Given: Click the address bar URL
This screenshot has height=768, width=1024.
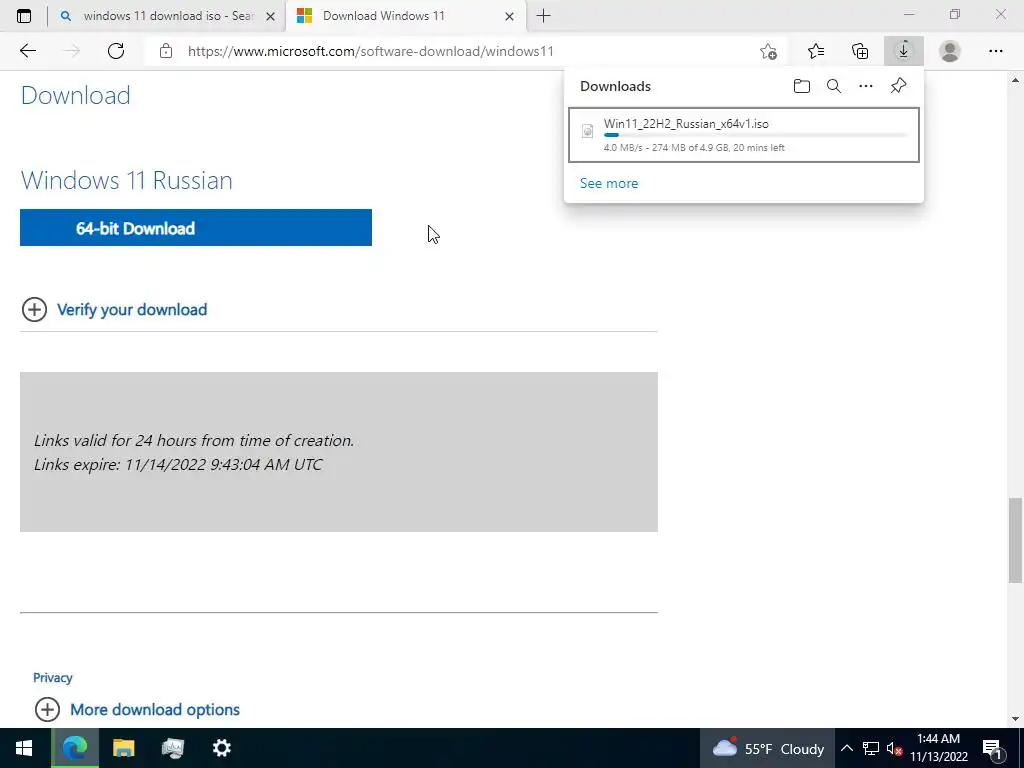Looking at the screenshot, I should 370,51.
